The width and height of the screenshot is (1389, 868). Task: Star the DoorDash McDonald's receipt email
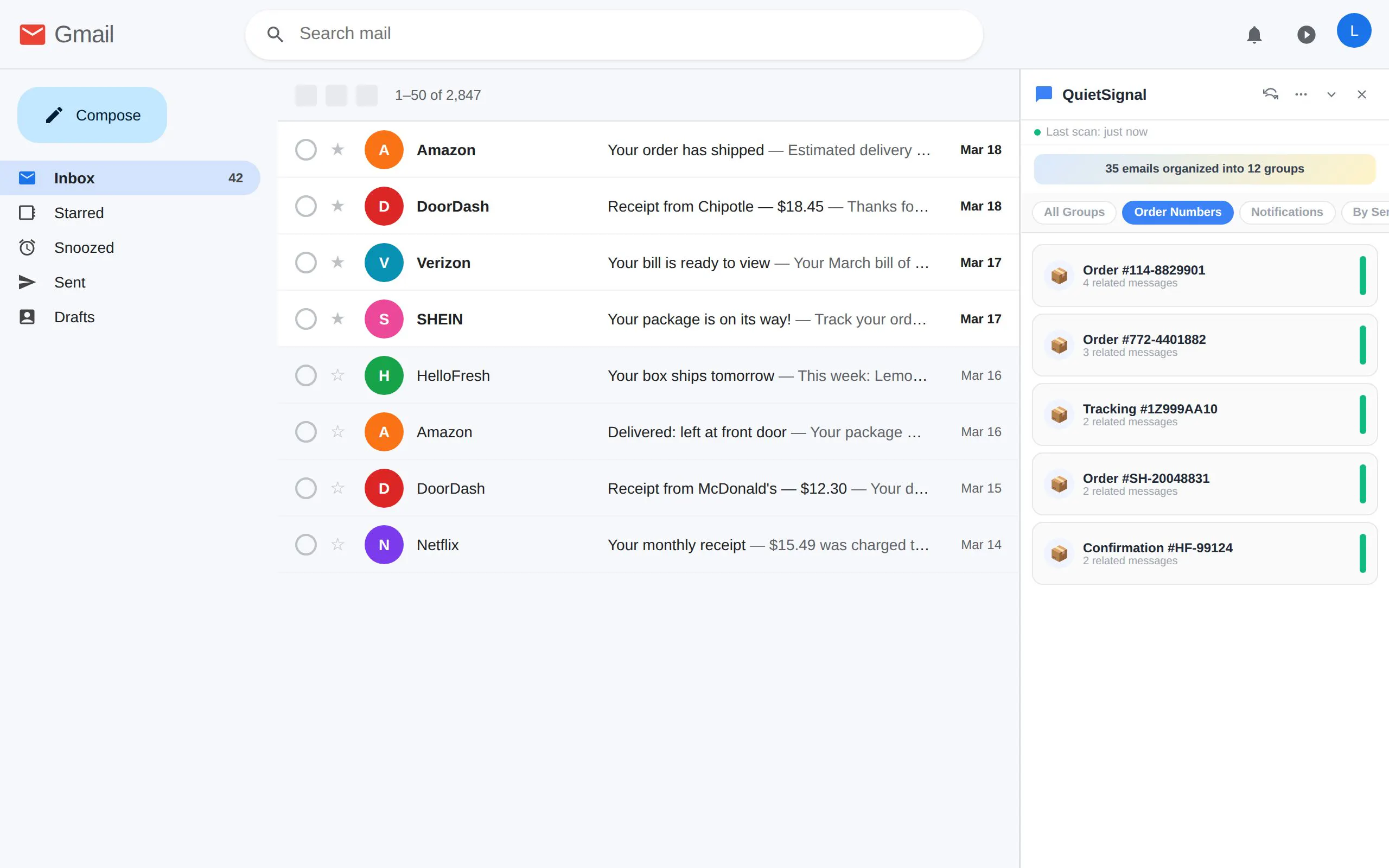(x=337, y=487)
